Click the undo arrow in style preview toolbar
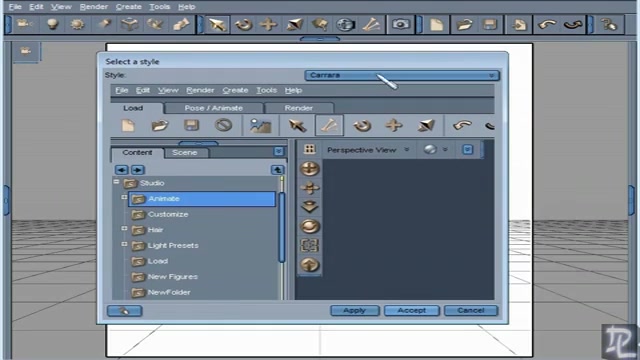 click(x=462, y=125)
